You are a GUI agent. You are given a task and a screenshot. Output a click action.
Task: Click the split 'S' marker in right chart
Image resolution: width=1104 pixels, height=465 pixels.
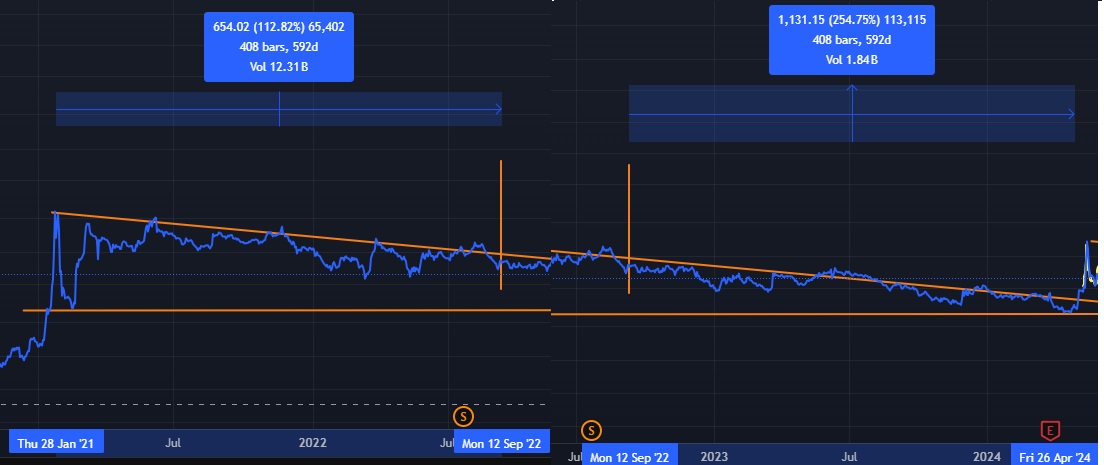pos(591,430)
